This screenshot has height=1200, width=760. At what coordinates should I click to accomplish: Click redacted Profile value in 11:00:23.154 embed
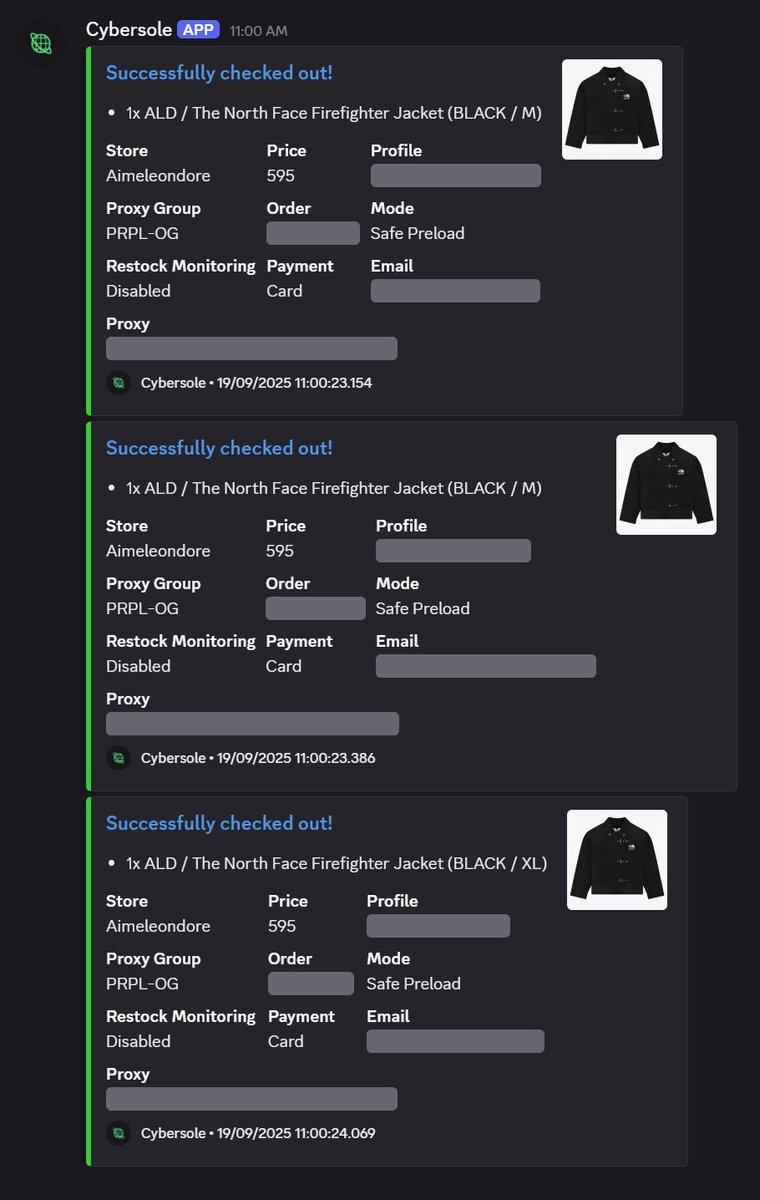(456, 176)
